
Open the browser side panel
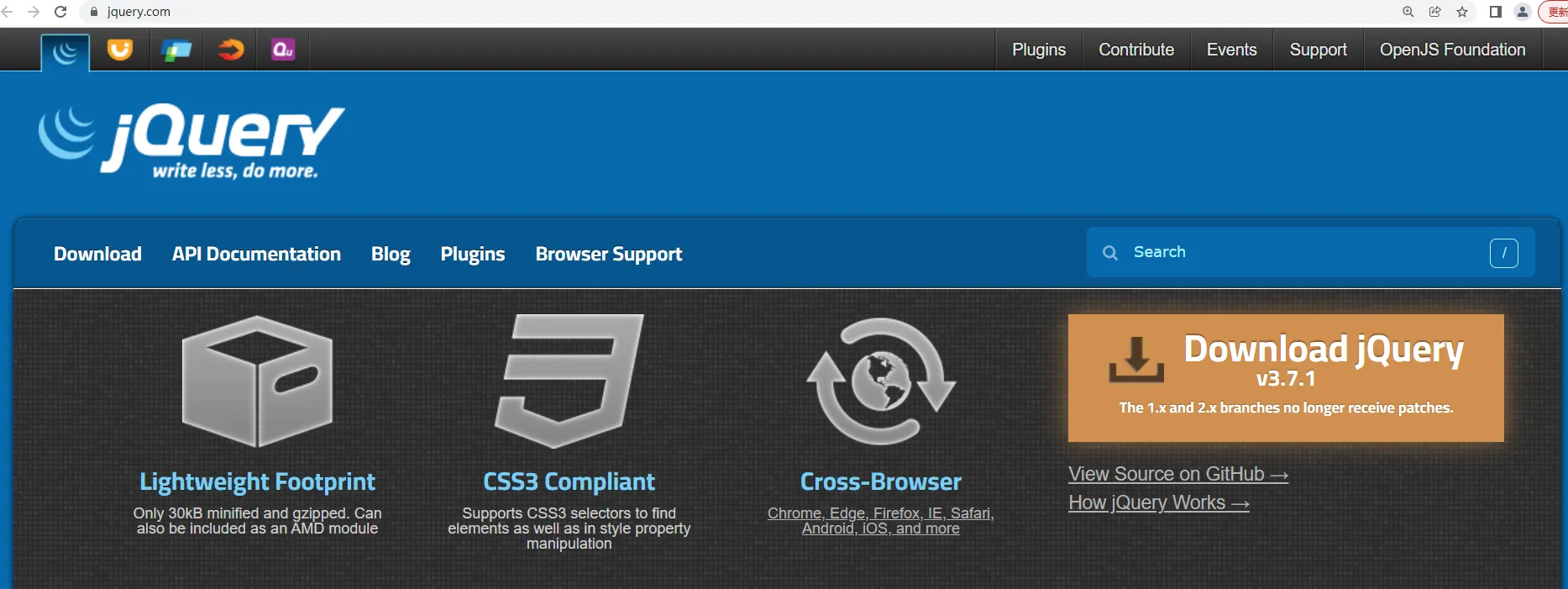(x=1496, y=12)
